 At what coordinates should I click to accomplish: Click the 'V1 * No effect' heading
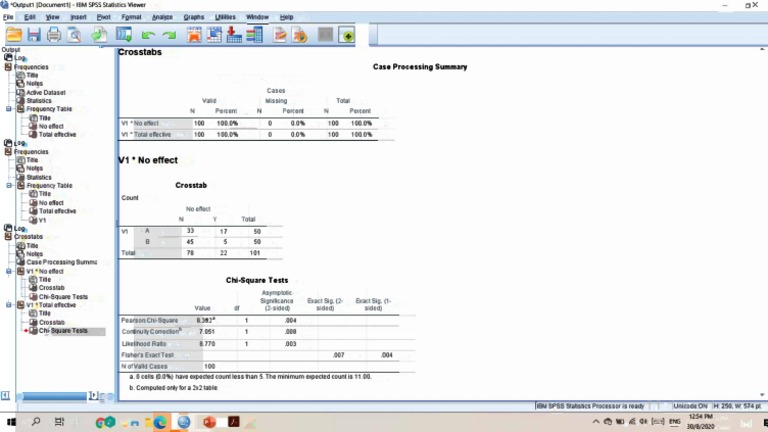[148, 160]
